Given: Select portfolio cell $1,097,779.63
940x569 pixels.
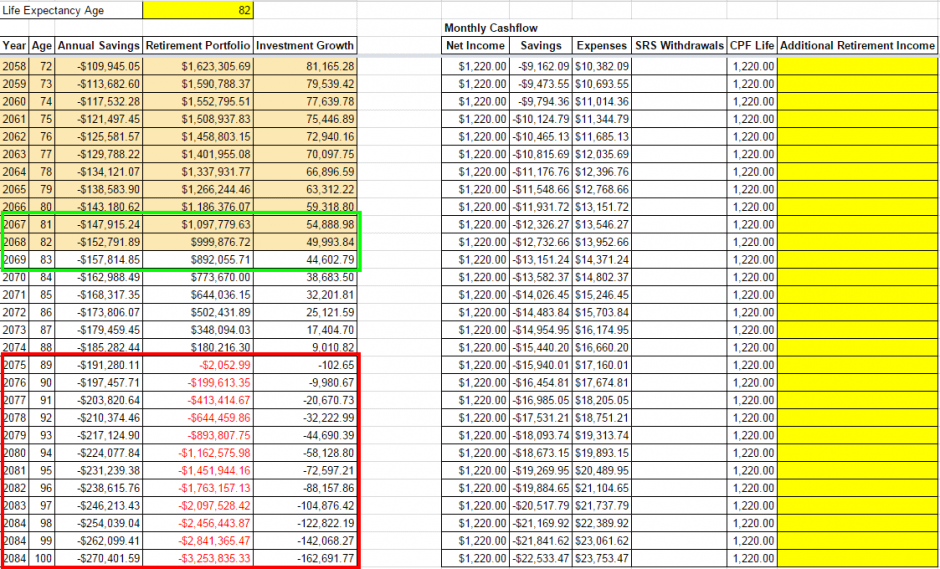Looking at the screenshot, I should pyautogui.click(x=198, y=225).
